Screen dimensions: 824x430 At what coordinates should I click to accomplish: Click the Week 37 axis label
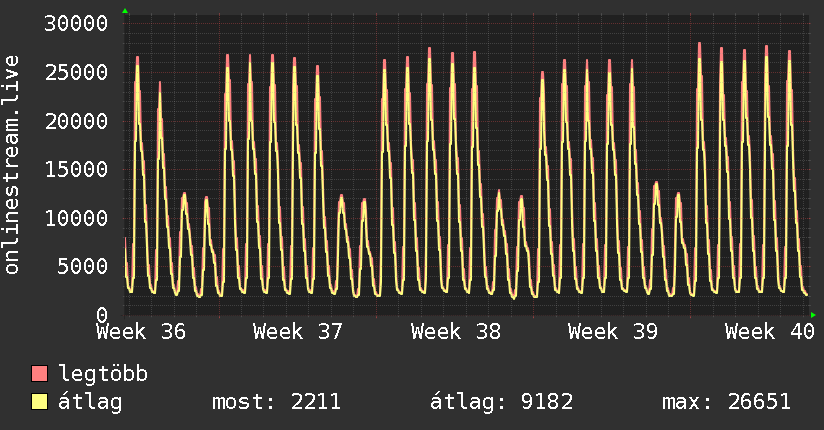tap(298, 332)
